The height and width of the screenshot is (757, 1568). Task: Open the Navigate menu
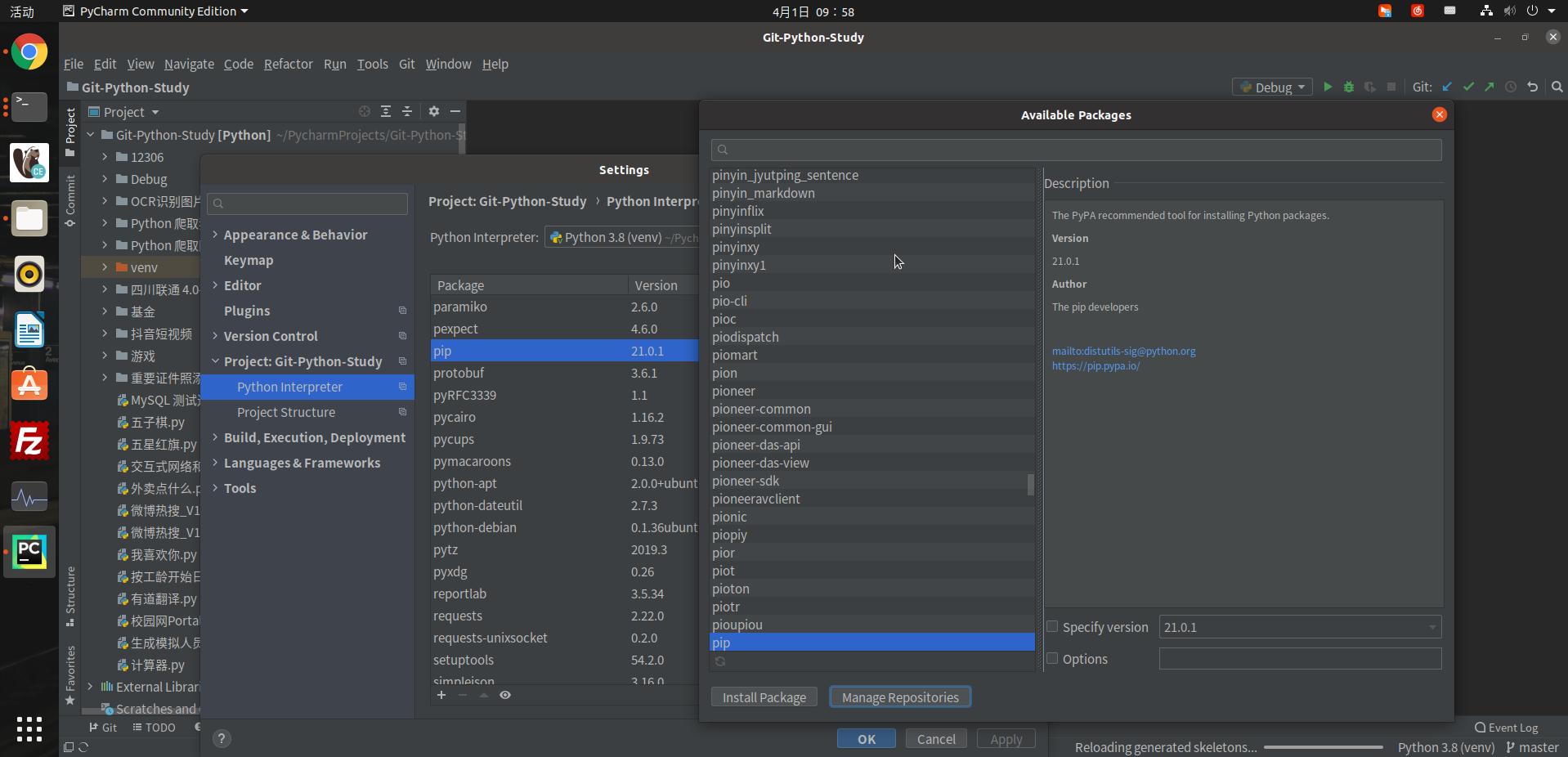click(x=189, y=64)
